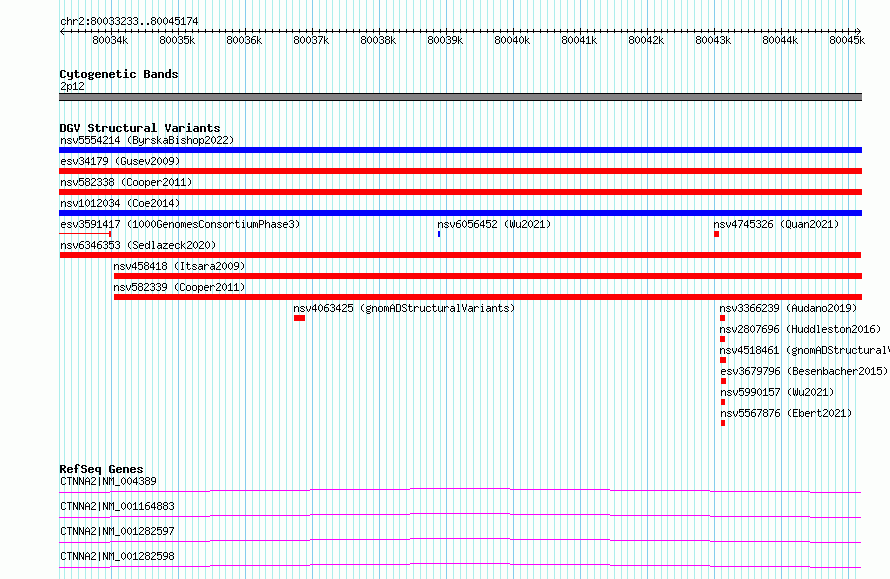This screenshot has height=579, width=890.
Task: Click the red bar under nsv458418
Action: pos(488,276)
